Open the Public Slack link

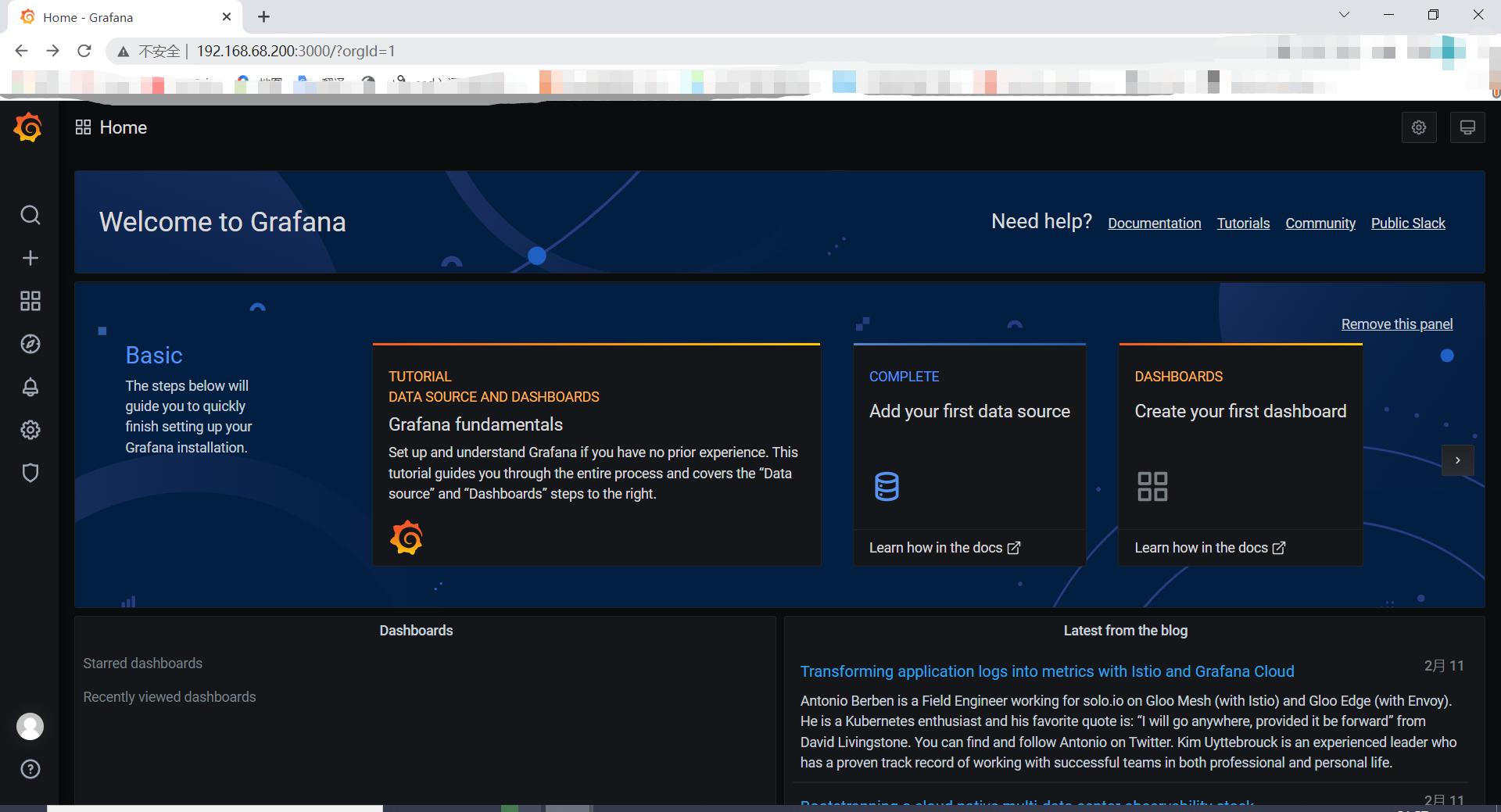pos(1408,224)
